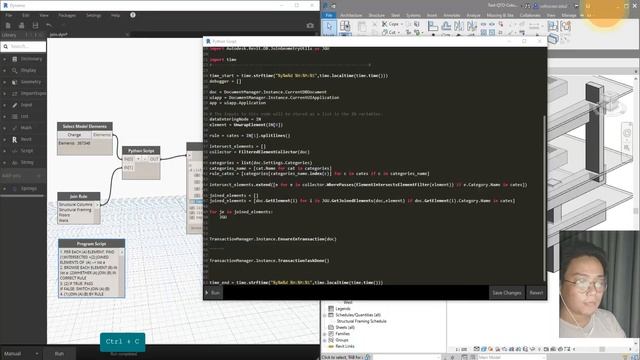Screen dimensions: 640x360
Task: Click the Dynamo save icon
Action: pyautogui.click(x=35, y=25)
